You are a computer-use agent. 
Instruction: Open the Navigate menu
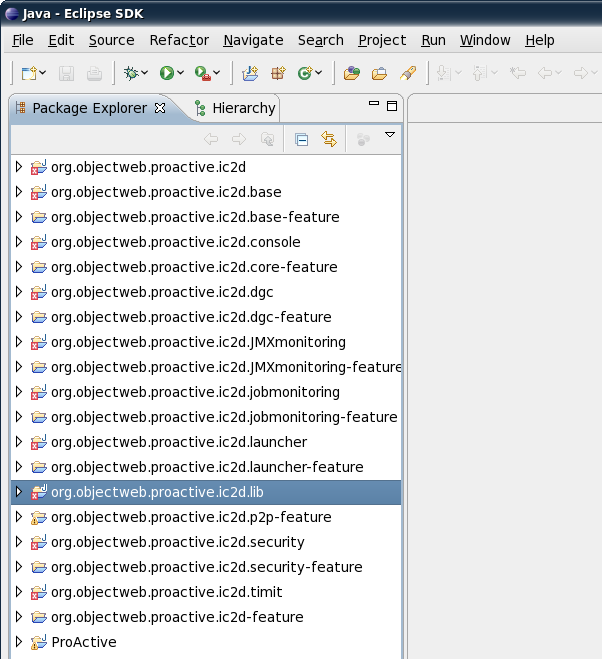coord(253,40)
